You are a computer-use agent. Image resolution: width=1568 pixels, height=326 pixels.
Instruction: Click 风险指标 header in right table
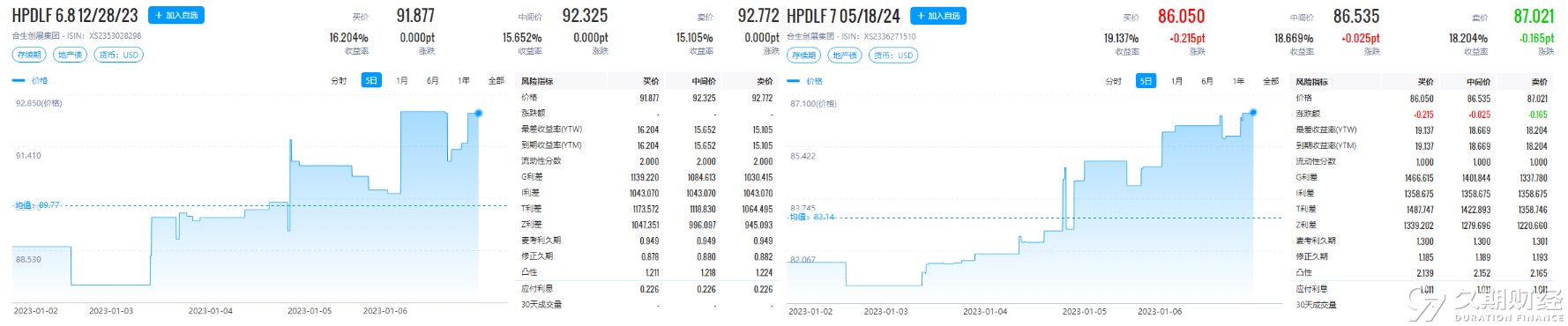point(1311,82)
